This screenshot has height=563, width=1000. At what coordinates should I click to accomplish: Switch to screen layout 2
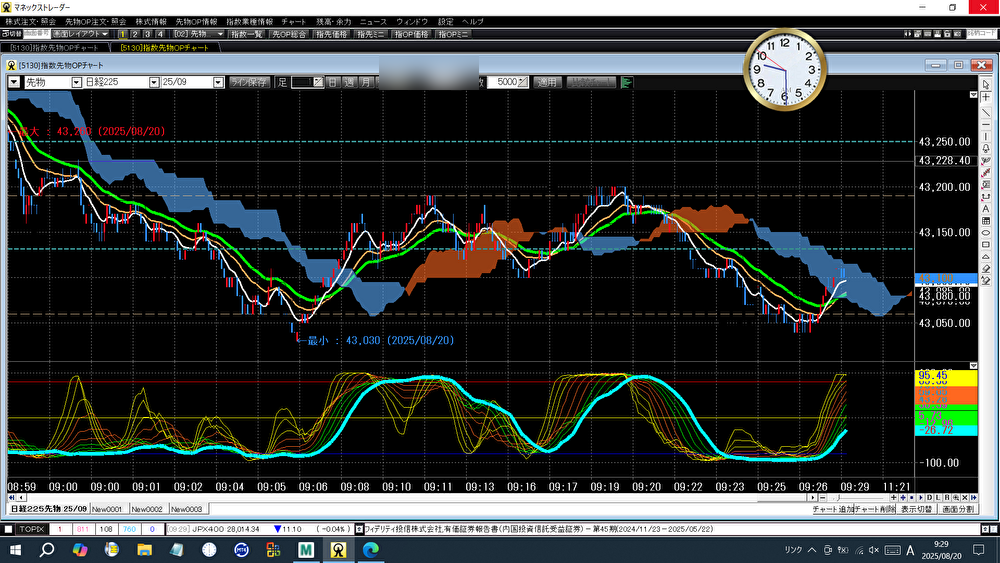(x=135, y=34)
